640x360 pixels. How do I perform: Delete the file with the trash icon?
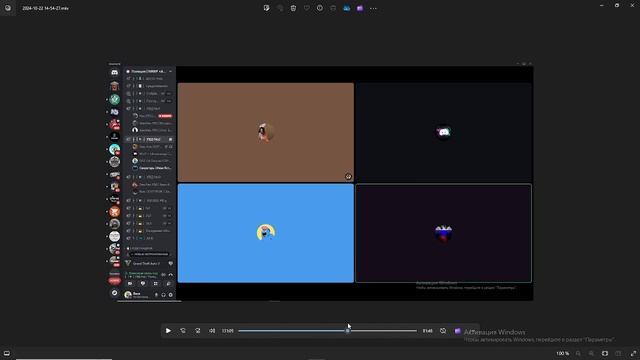pos(293,8)
